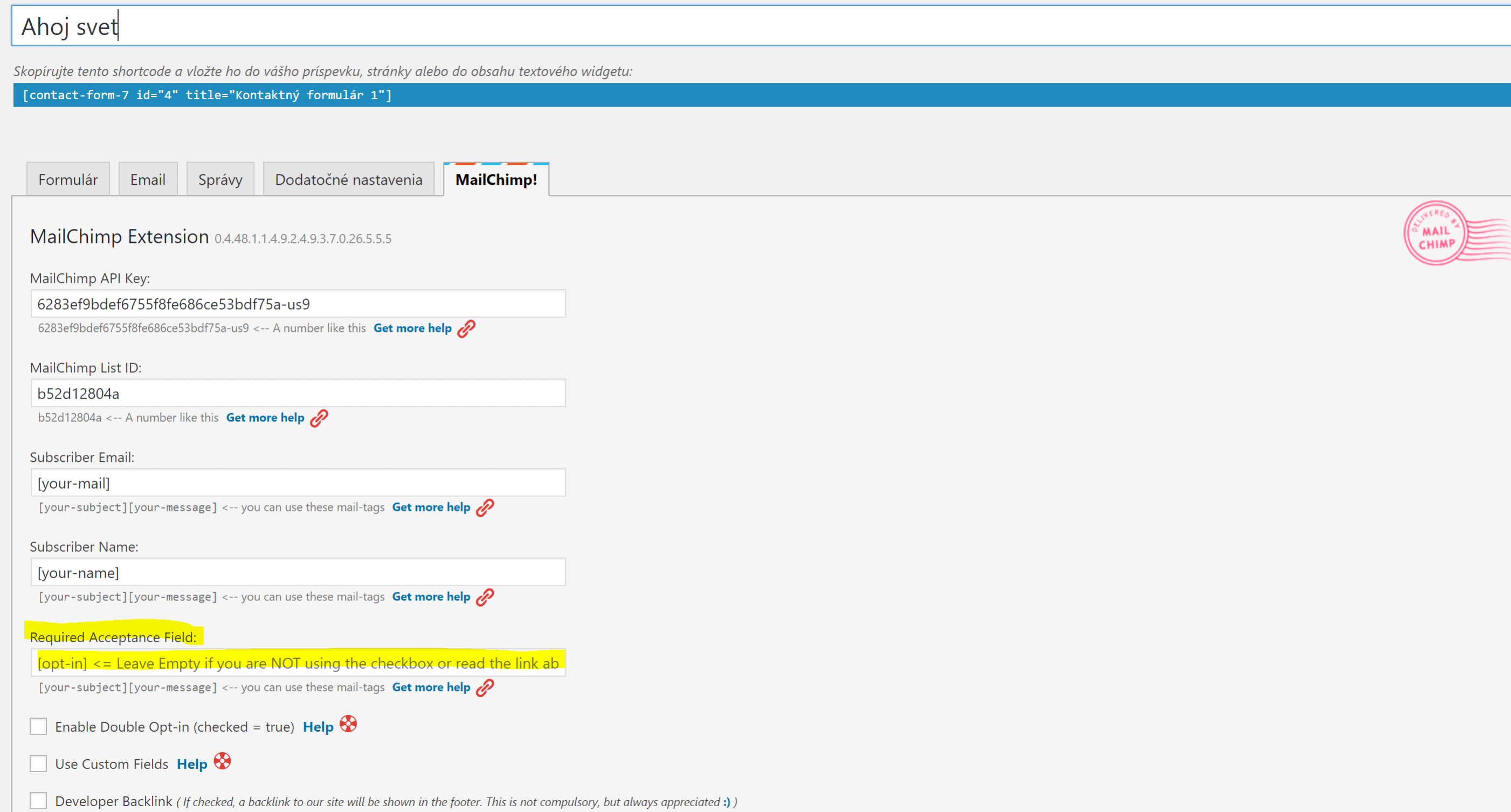Click lifebuoy icon next to Custom Fields Help
Screen dimensions: 1511x812
click(222, 761)
